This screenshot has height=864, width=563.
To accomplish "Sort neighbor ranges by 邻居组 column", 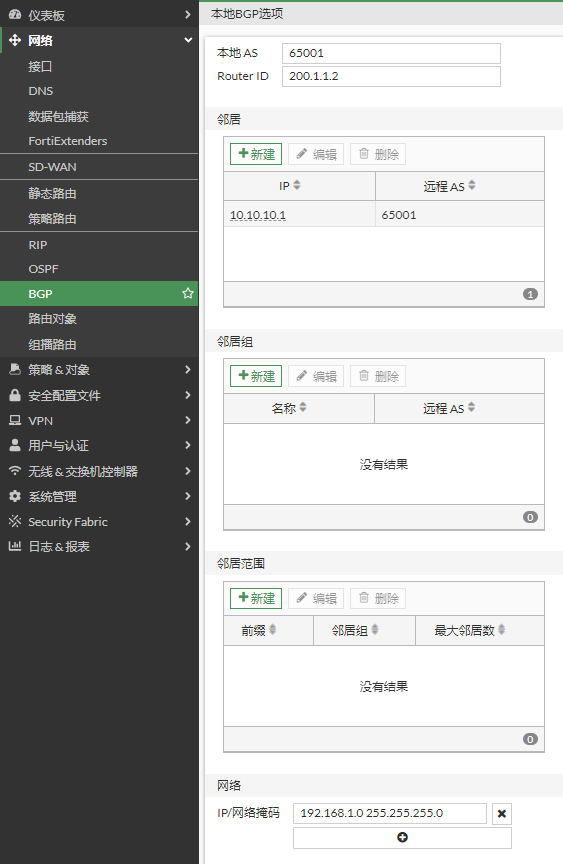I will click(375, 629).
